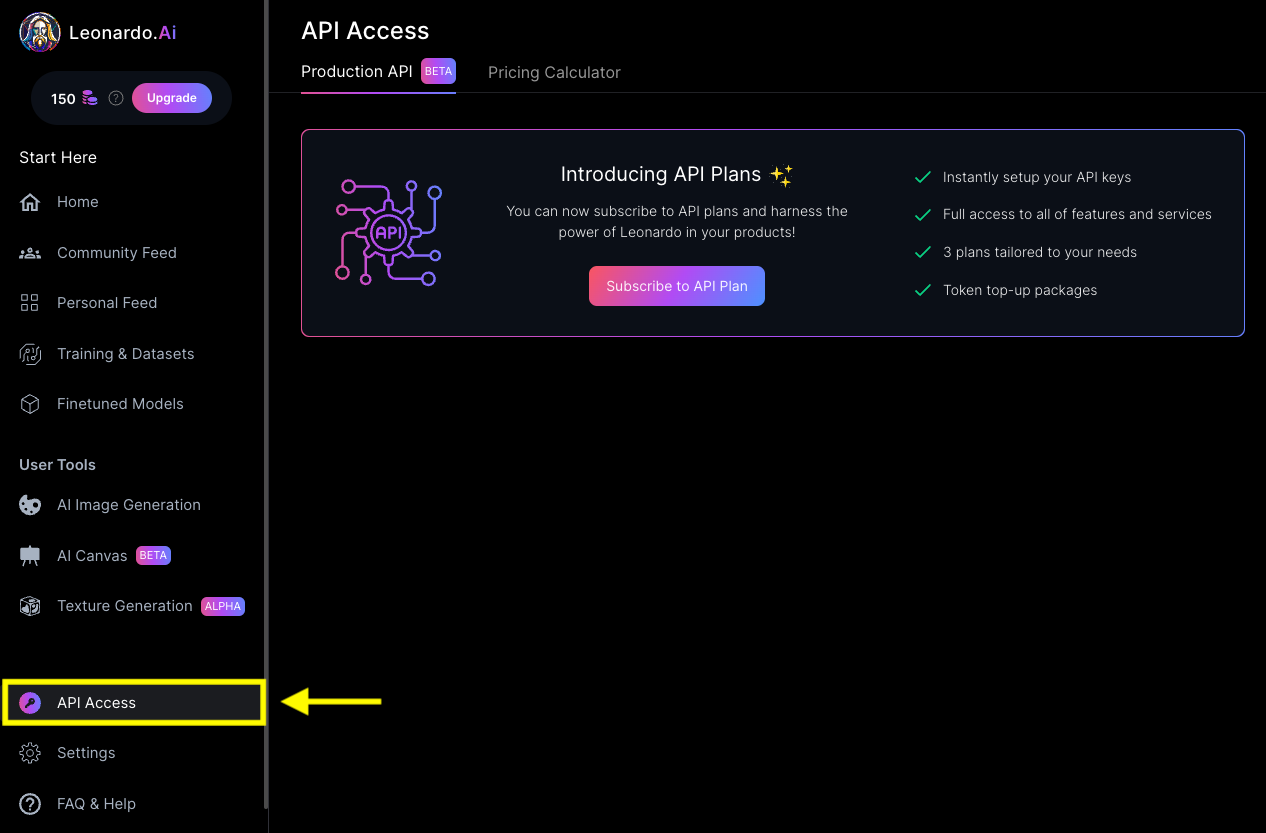This screenshot has width=1266, height=833.
Task: Click checkmark beside '3 plans tailored'
Action: click(923, 252)
